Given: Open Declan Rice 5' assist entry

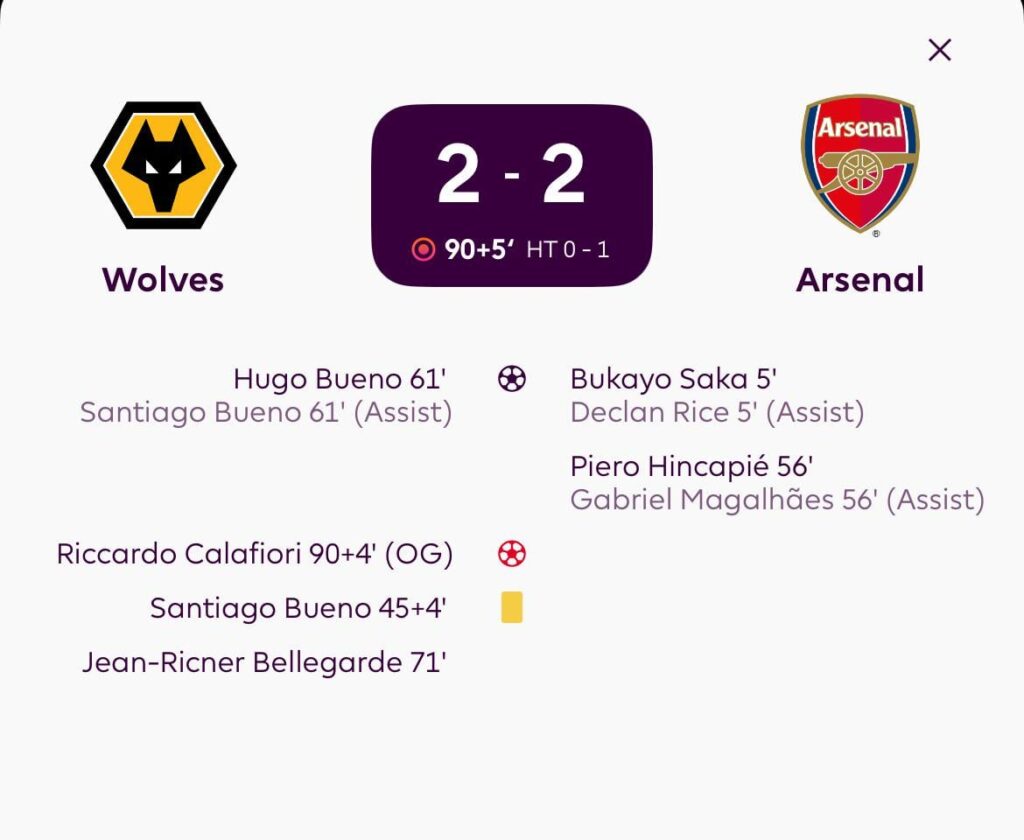Looking at the screenshot, I should click(717, 412).
